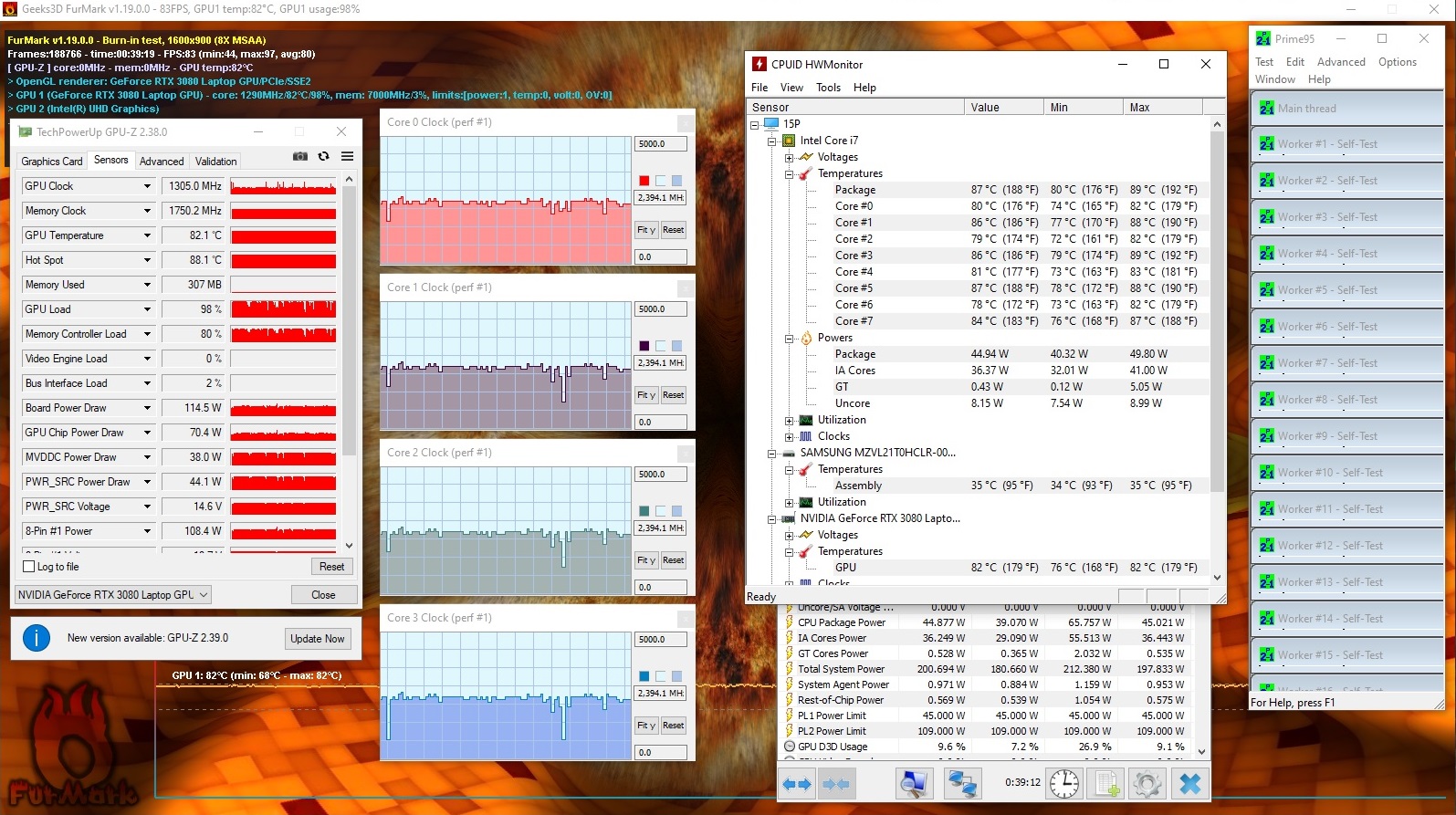Image resolution: width=1456 pixels, height=815 pixels.
Task: Click HWiNFO monitor with magnifier icon
Action: [x=914, y=783]
